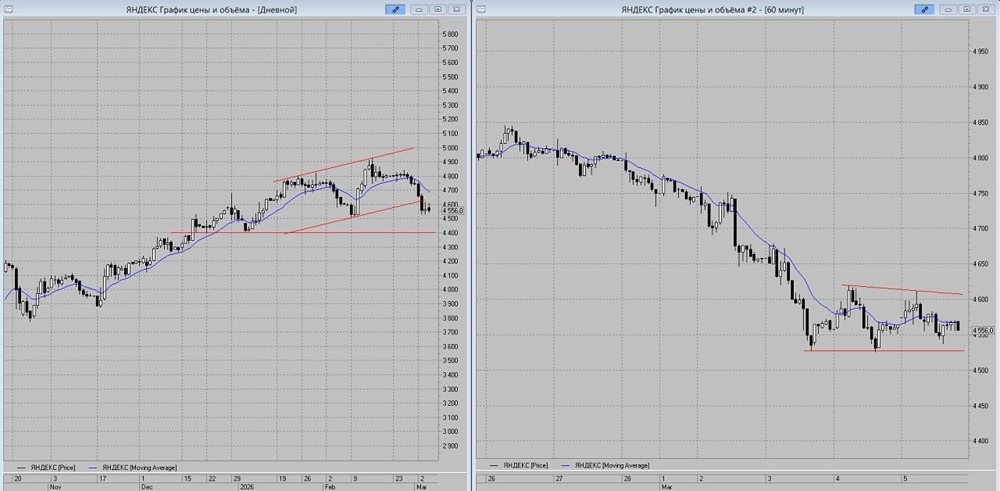The image size is (1000, 491).
Task: Toggle the blue link button in the daily chart title bar
Action: point(395,10)
